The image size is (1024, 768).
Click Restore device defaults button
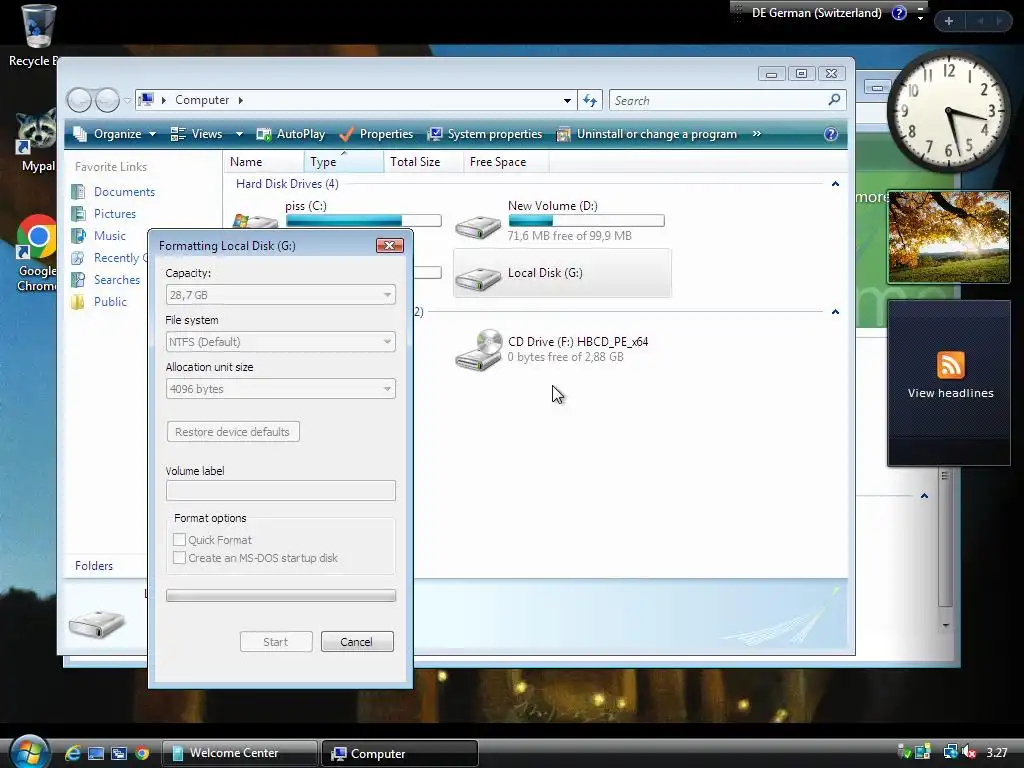(x=233, y=432)
